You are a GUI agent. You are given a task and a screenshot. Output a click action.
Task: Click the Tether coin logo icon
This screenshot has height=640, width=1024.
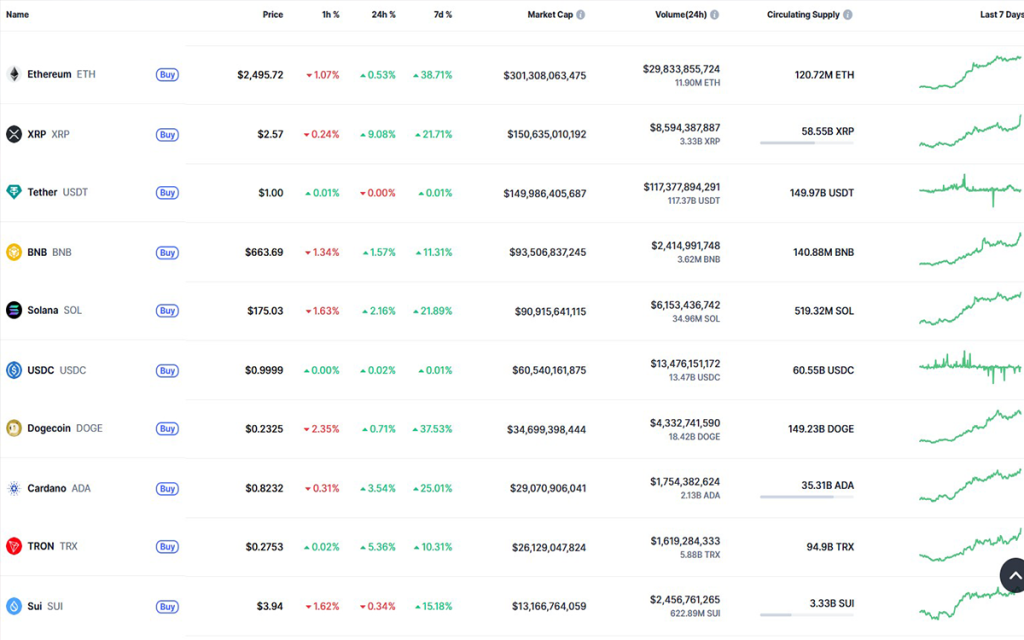tap(14, 192)
